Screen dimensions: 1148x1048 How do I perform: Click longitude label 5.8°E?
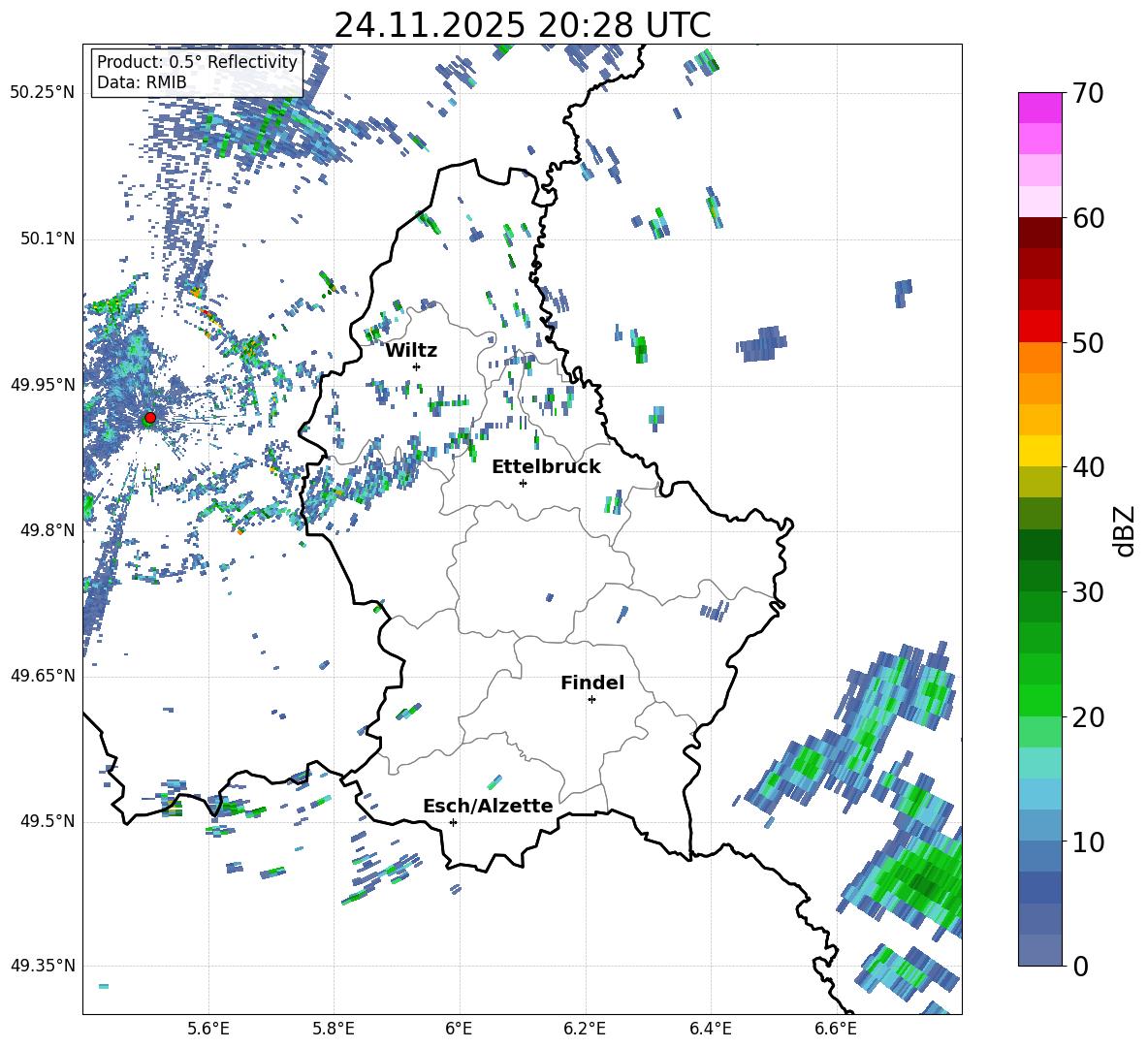[x=334, y=1030]
